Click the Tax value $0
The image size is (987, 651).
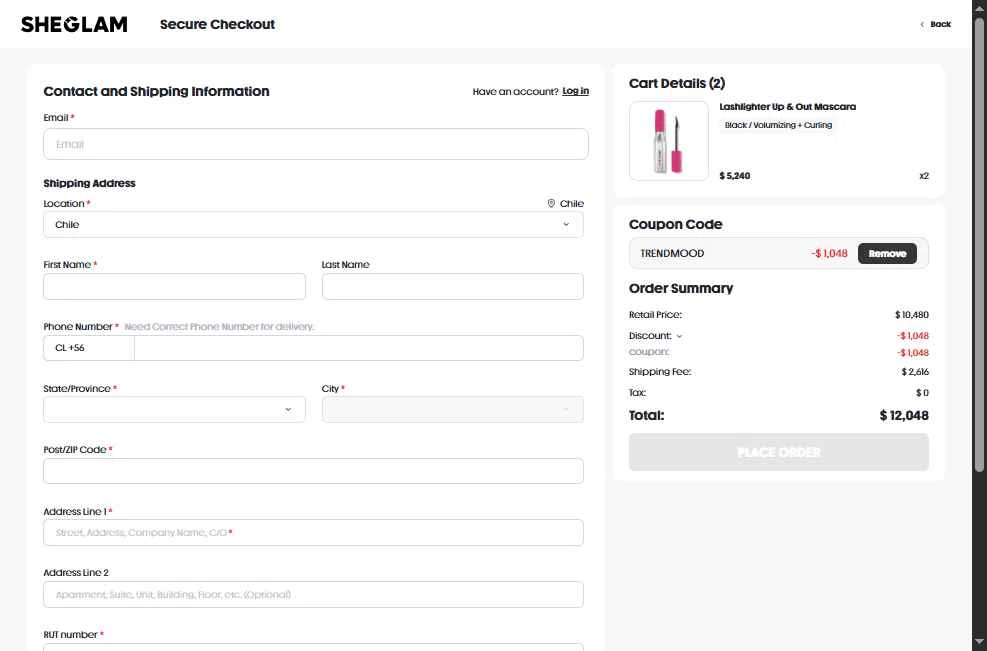click(922, 393)
